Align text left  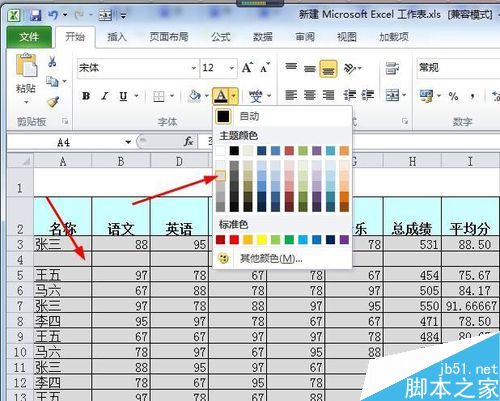coord(291,96)
